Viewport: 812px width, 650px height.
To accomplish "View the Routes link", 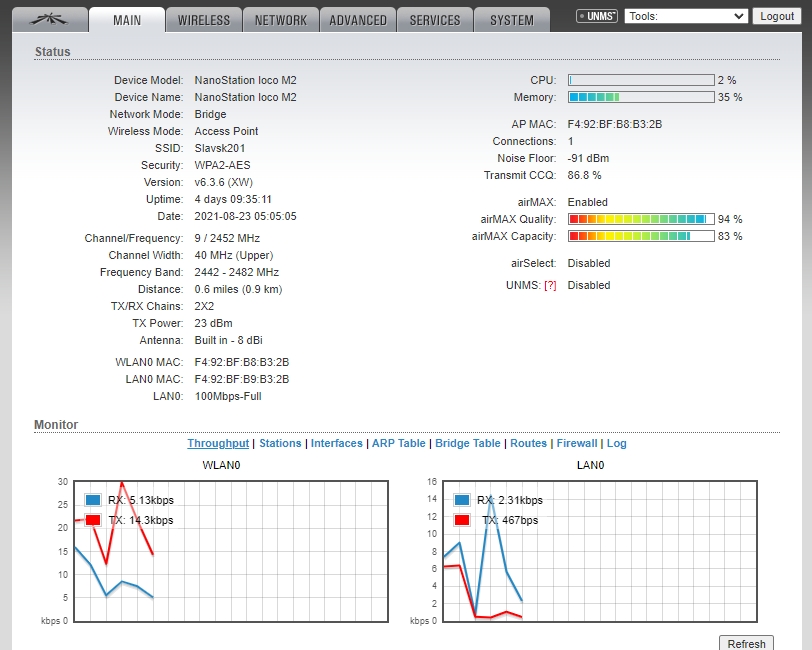I will coord(528,443).
